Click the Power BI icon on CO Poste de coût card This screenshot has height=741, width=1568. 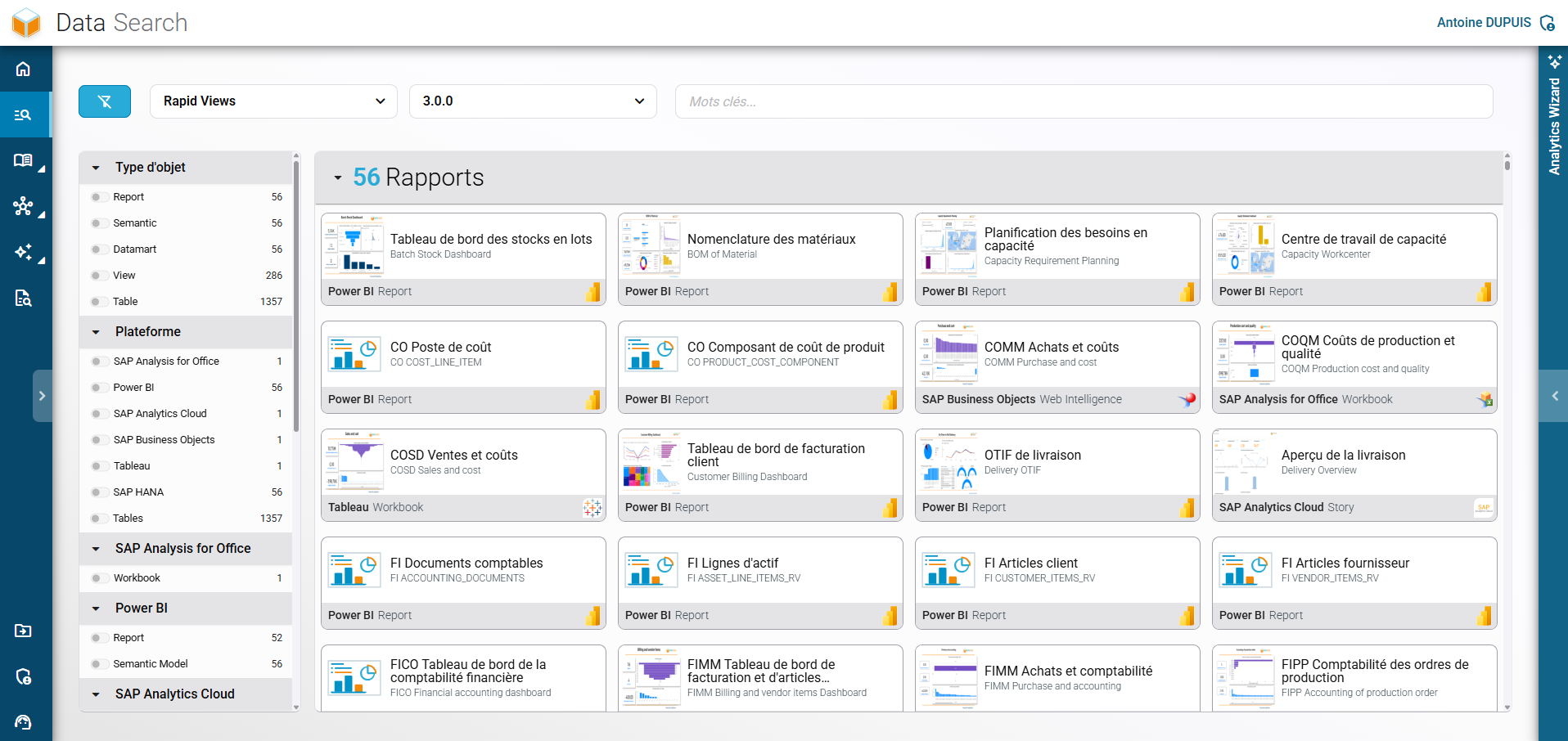(x=593, y=400)
